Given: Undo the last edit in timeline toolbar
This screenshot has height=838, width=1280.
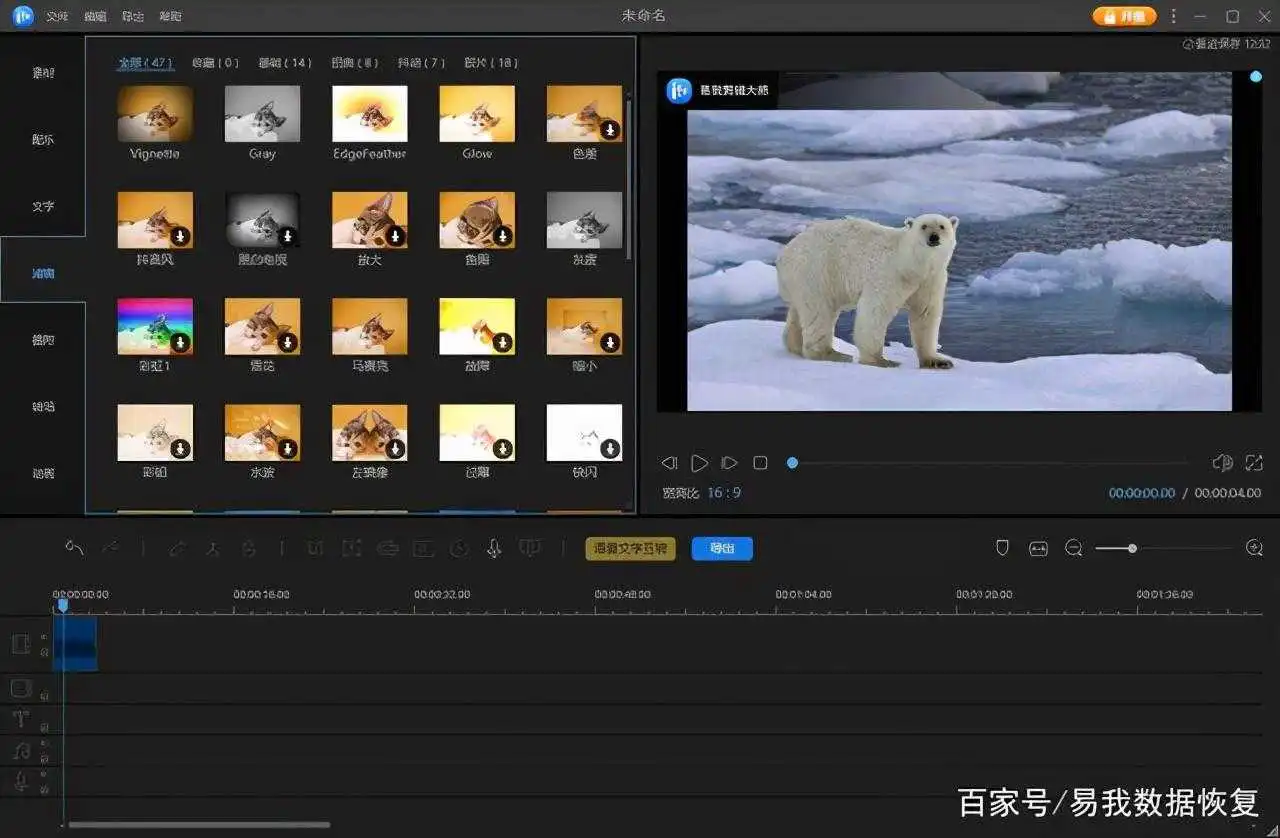Looking at the screenshot, I should coord(75,548).
